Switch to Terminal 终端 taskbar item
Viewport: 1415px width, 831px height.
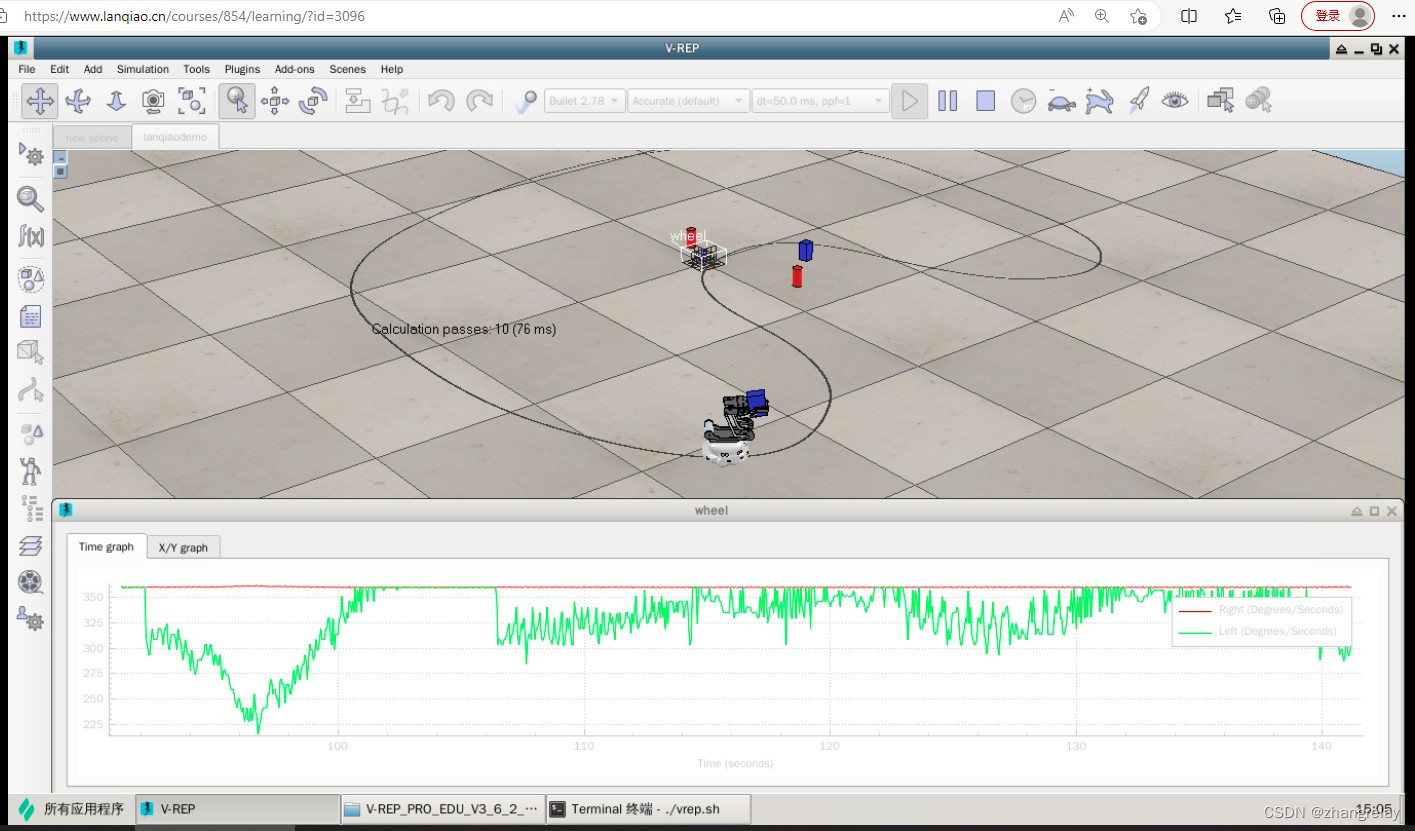(649, 809)
